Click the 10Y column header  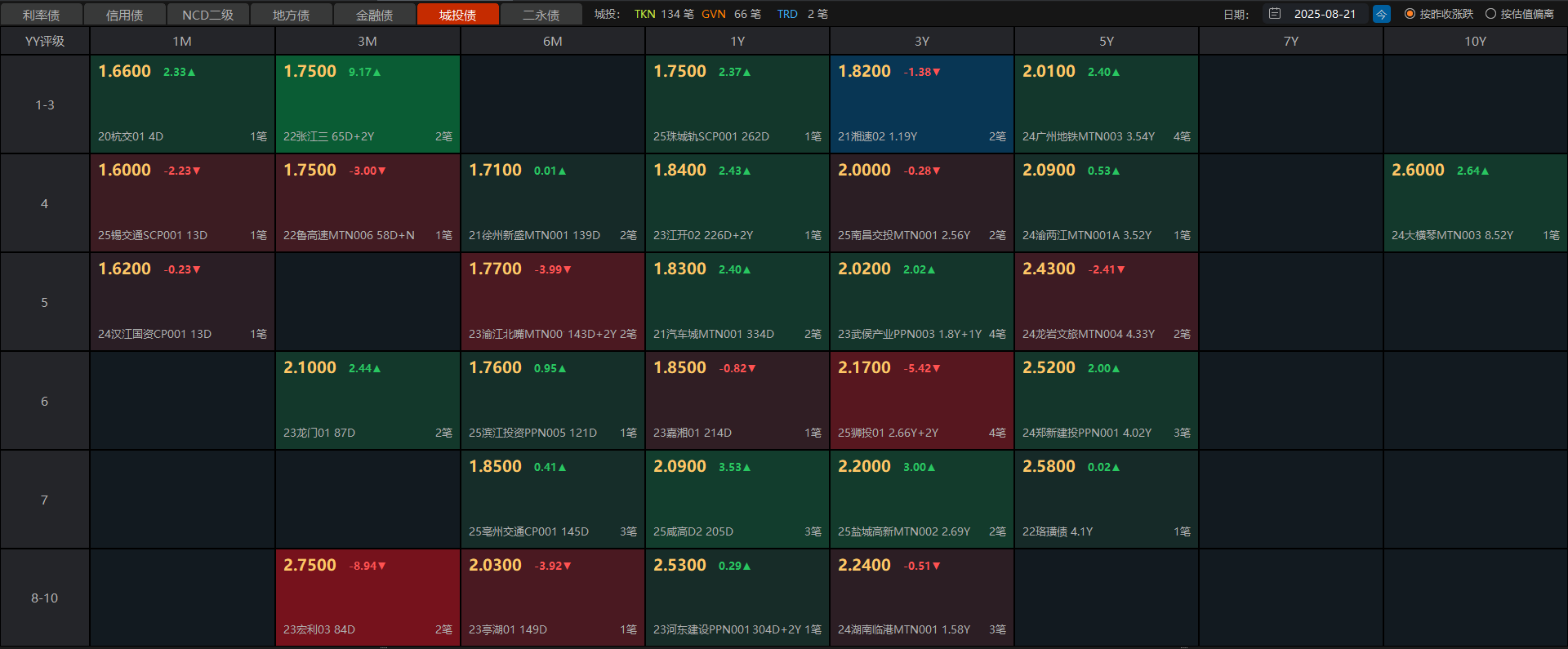click(x=1476, y=41)
